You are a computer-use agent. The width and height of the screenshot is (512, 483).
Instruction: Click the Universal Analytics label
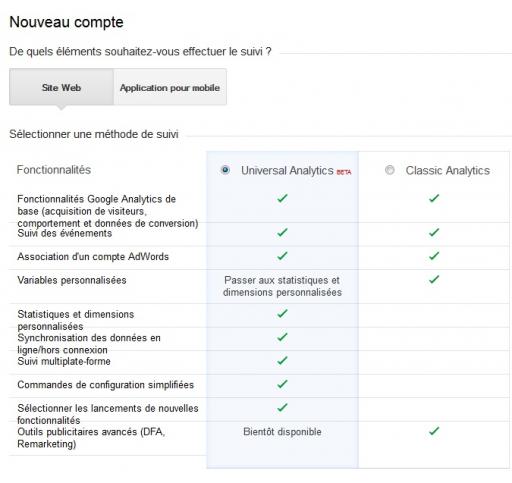click(x=287, y=170)
